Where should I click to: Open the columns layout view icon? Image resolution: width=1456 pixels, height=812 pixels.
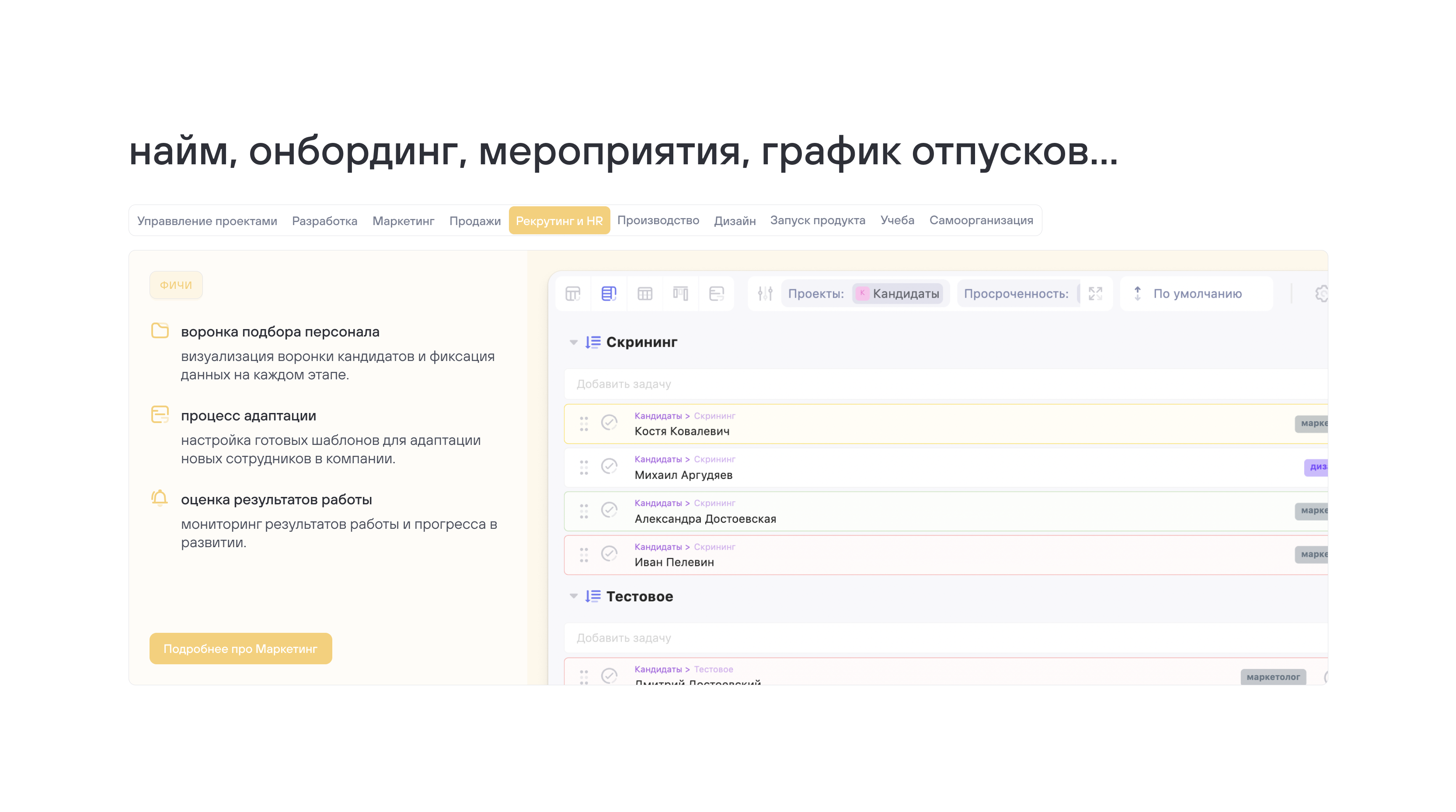point(680,293)
